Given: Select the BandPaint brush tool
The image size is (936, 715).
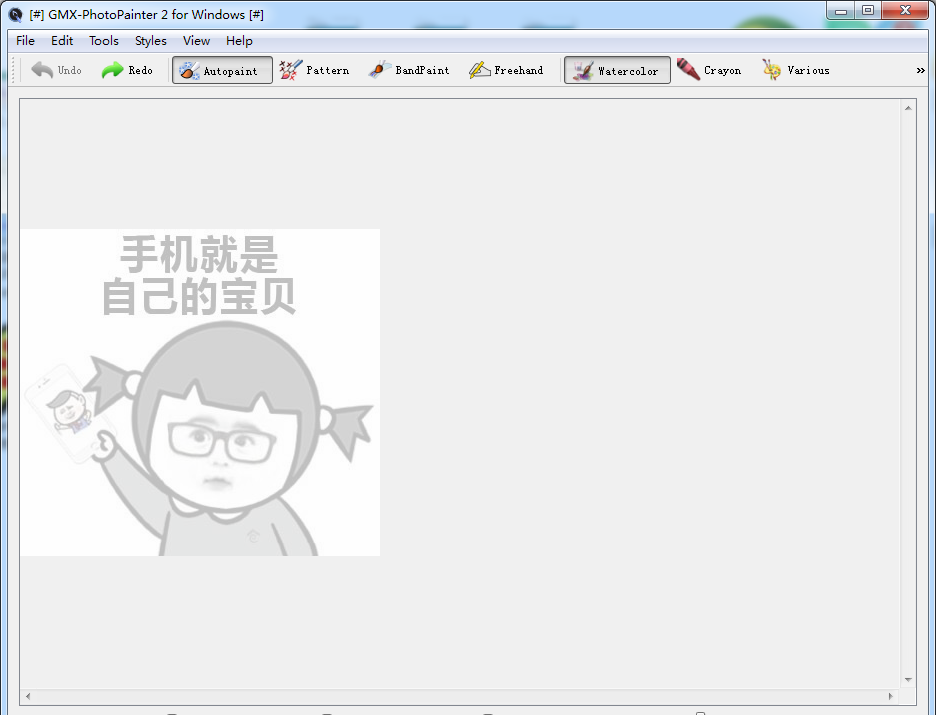Looking at the screenshot, I should pos(409,70).
